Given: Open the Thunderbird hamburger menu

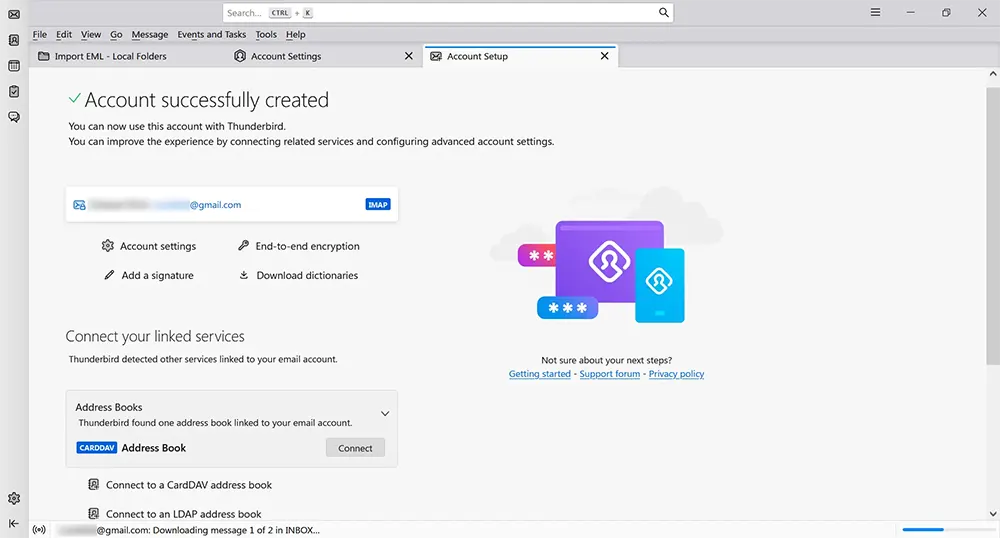Looking at the screenshot, I should (x=876, y=12).
